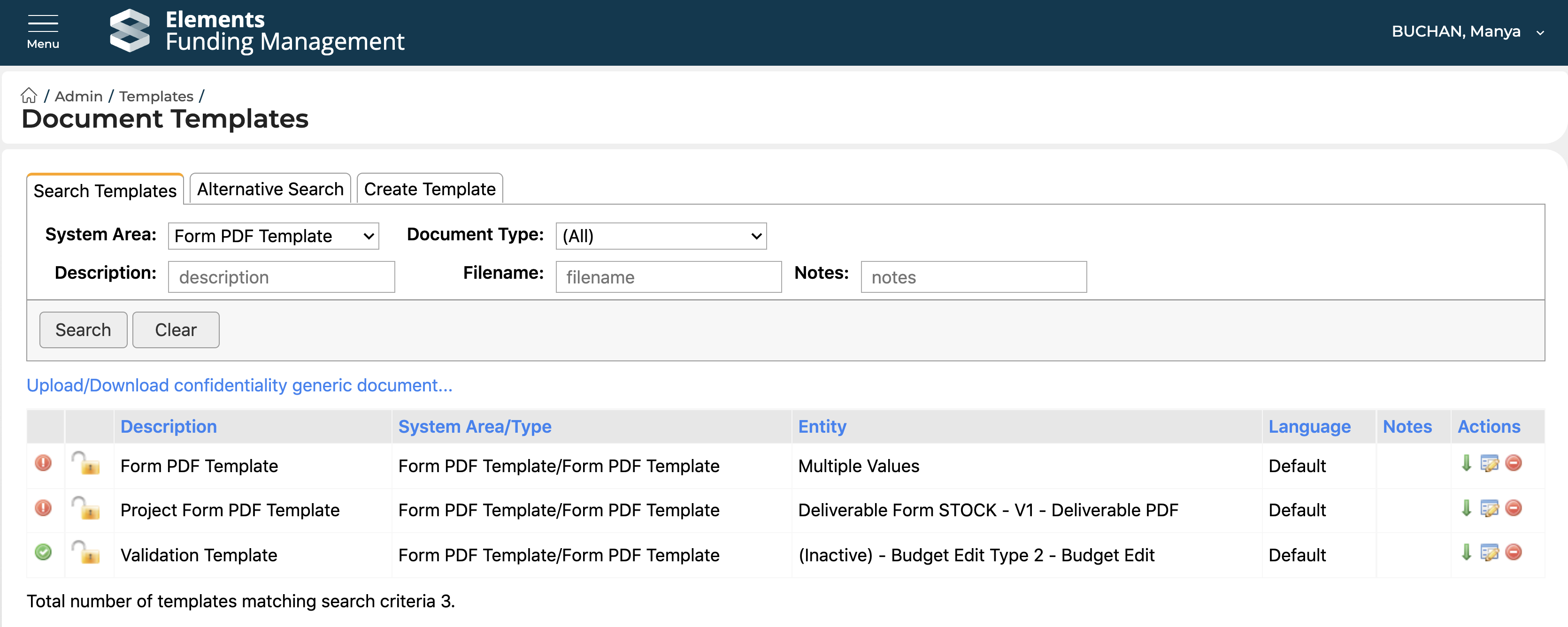Open the Create Template tab
This screenshot has height=627, width=1568.
(x=429, y=189)
